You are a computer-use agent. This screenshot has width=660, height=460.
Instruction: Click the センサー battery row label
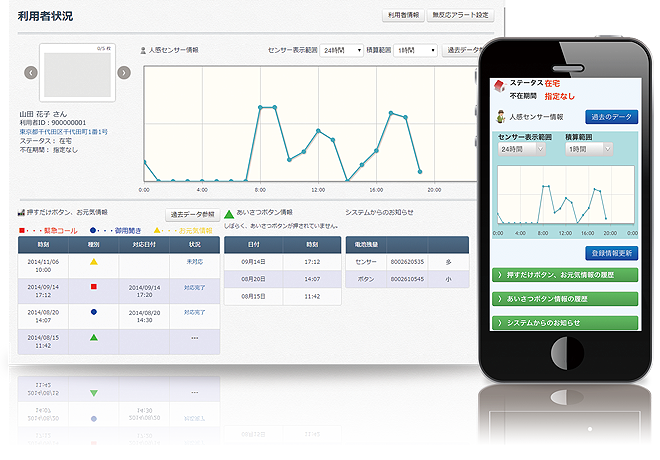coord(366,262)
